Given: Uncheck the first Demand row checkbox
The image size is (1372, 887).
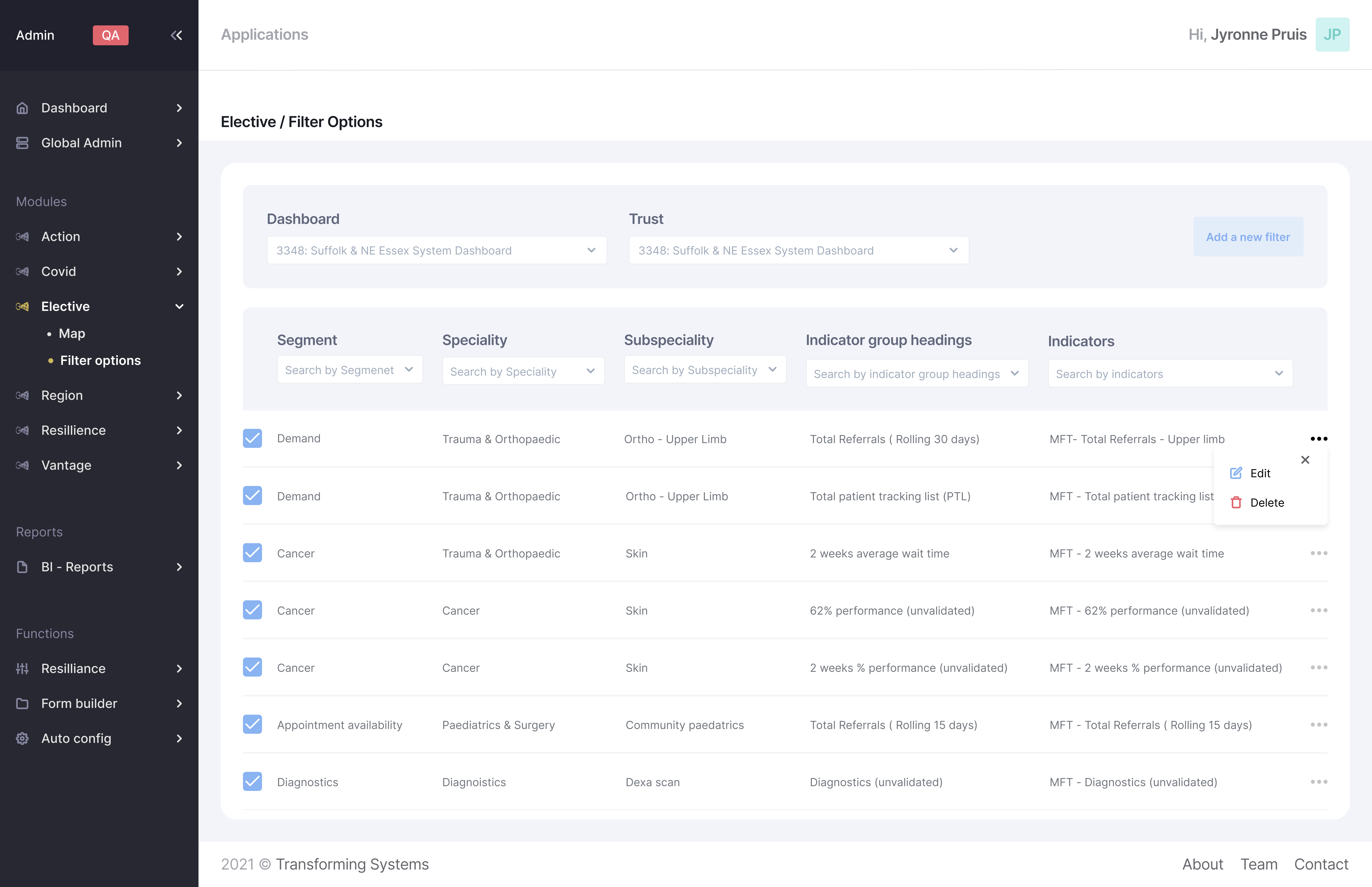Looking at the screenshot, I should pos(252,438).
